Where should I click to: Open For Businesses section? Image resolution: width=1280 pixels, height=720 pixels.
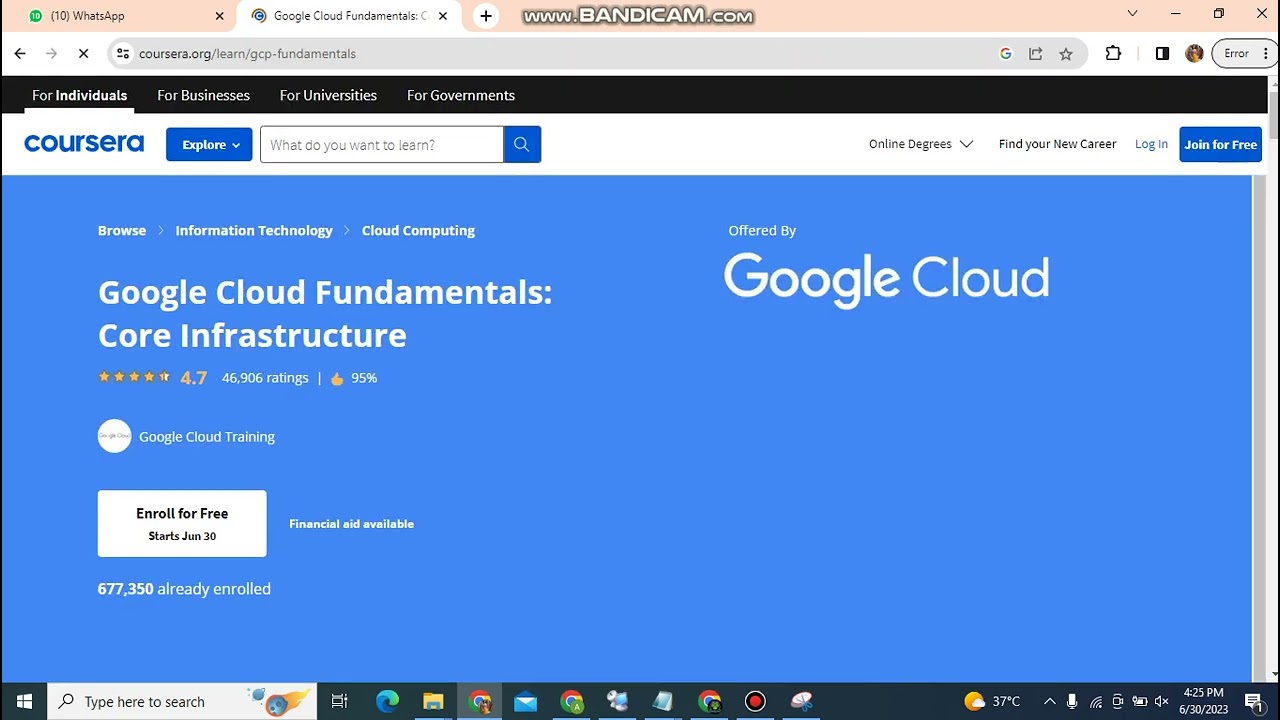tap(203, 95)
